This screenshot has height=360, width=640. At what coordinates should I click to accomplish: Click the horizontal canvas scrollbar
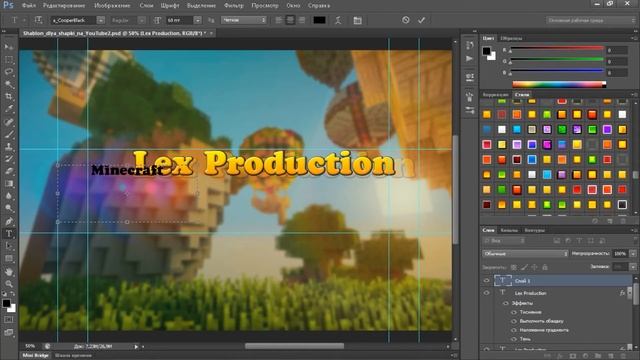click(x=294, y=346)
